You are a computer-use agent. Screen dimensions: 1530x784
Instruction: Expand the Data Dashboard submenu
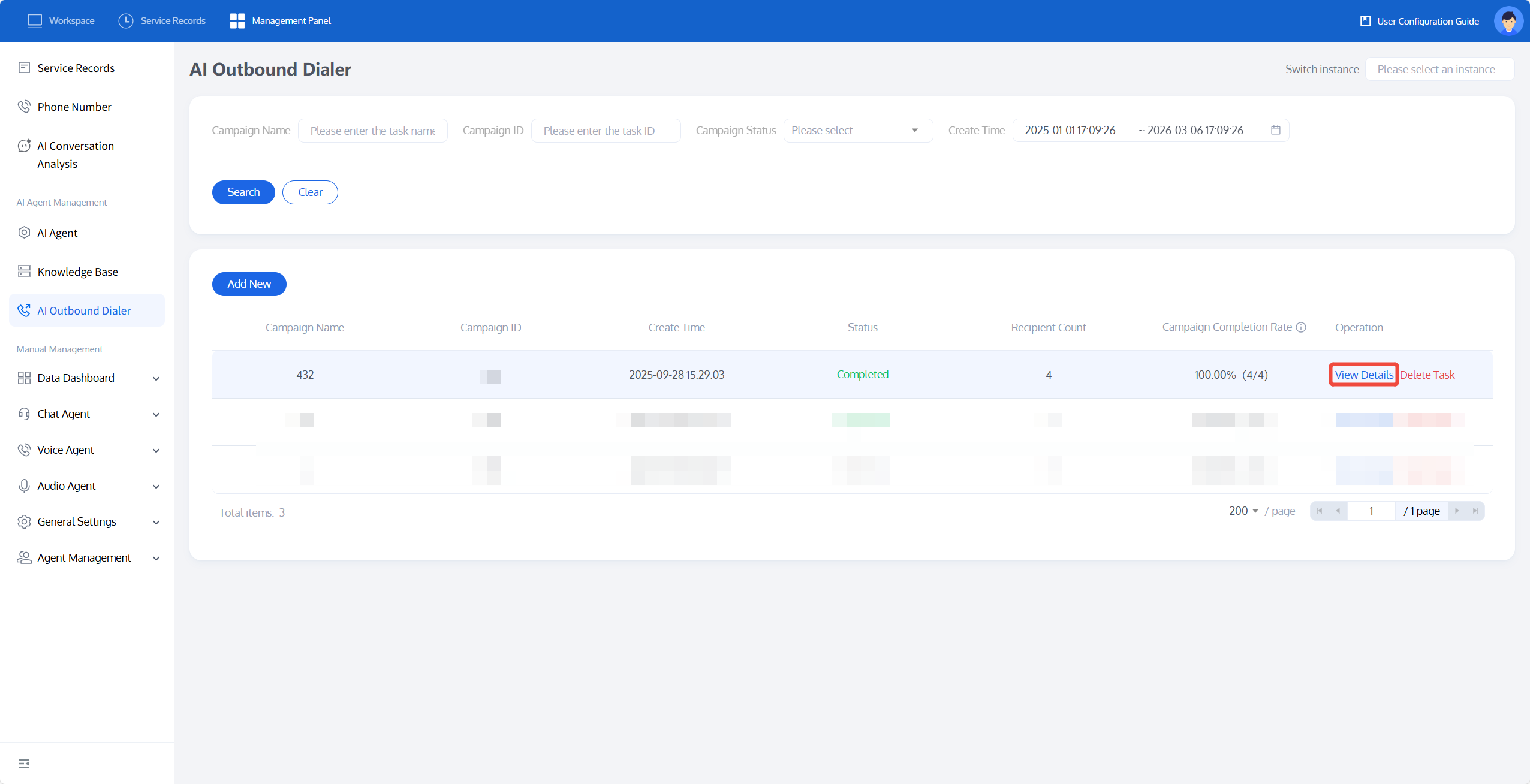pyautogui.click(x=156, y=378)
